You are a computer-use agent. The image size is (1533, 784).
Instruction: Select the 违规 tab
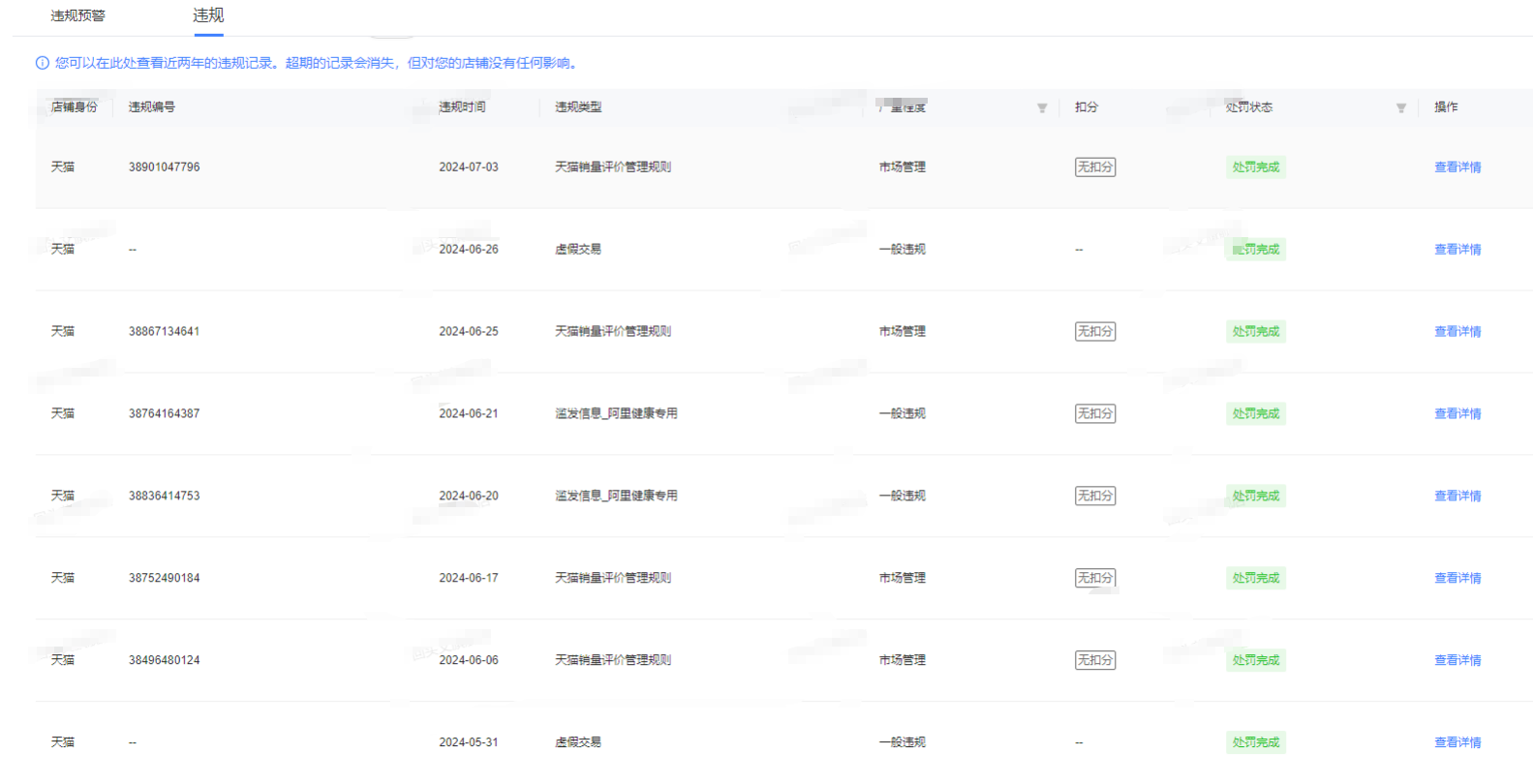(208, 15)
